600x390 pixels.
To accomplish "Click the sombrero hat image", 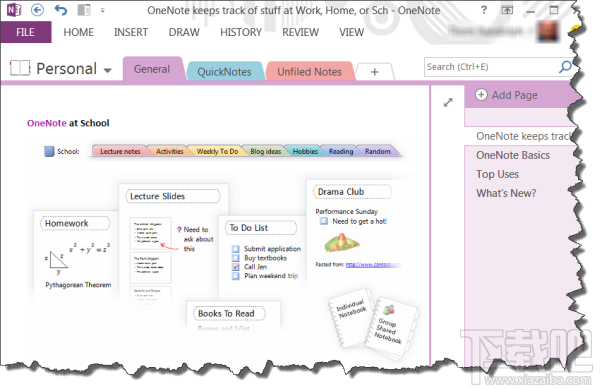I will pos(342,242).
